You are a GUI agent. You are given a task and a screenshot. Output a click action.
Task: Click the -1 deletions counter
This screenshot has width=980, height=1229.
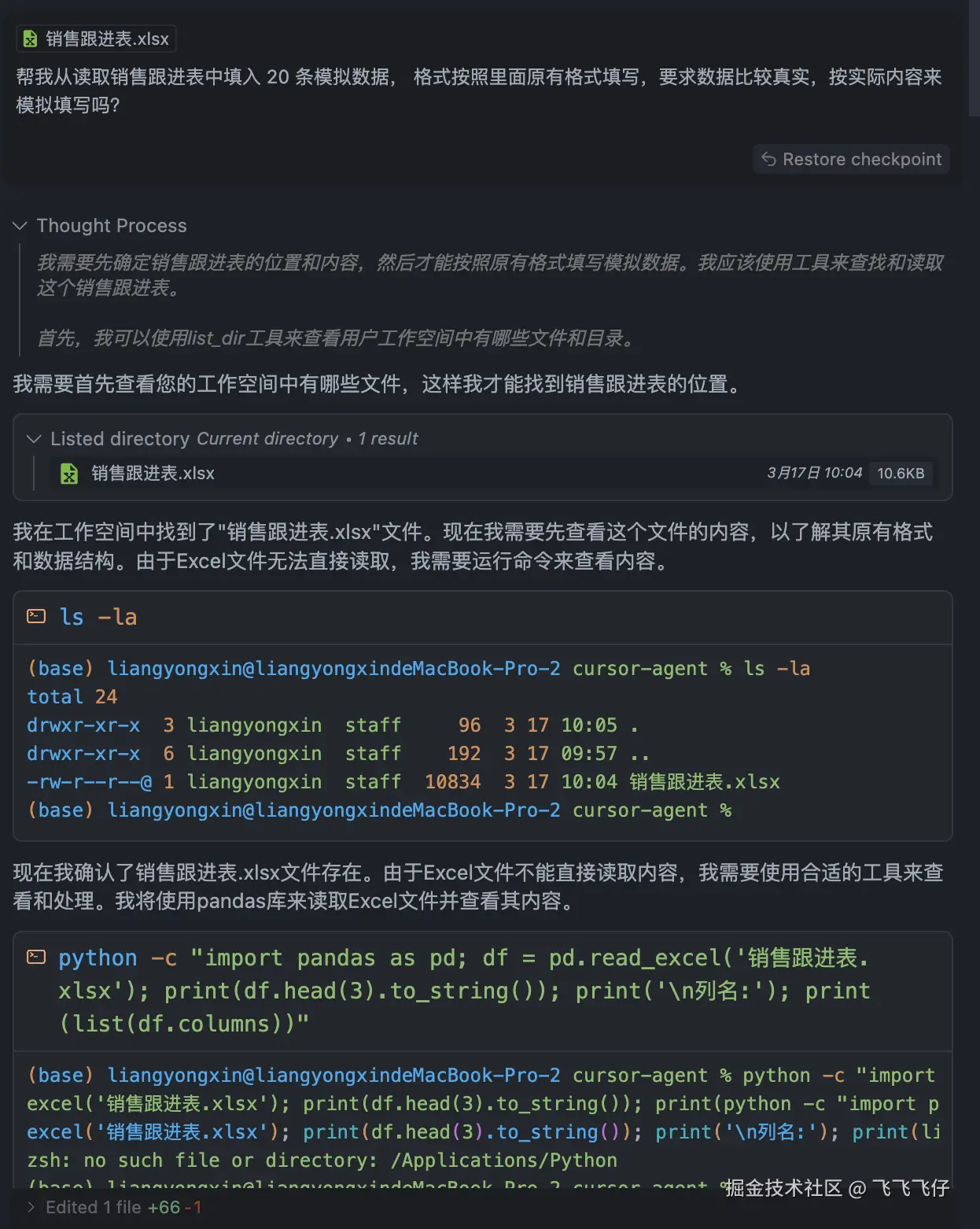click(x=194, y=1206)
